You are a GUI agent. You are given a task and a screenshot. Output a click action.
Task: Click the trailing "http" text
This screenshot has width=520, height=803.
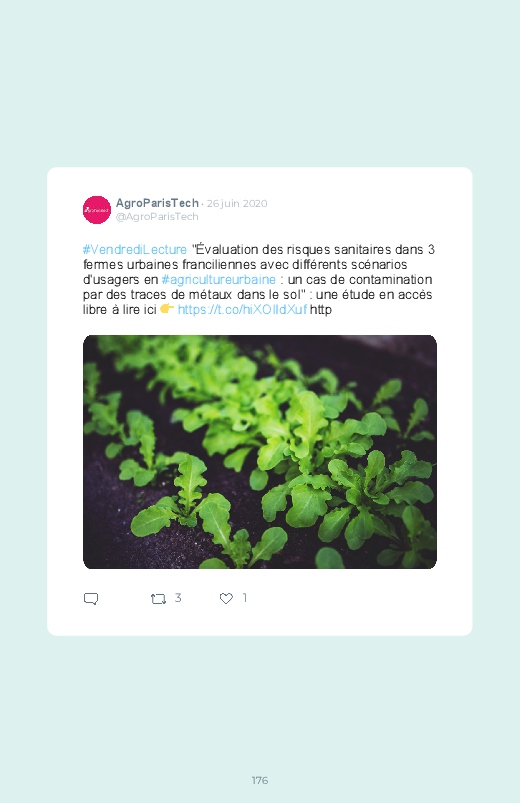pos(321,310)
